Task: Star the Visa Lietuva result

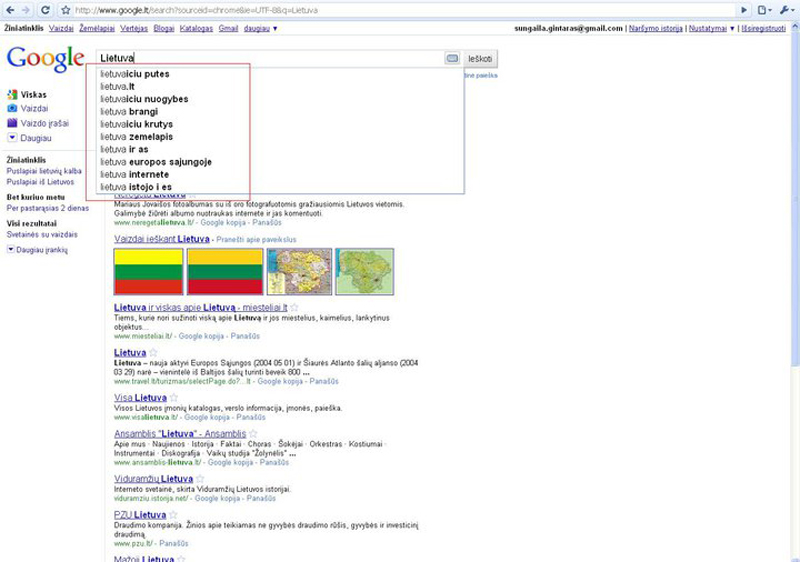Action: point(173,397)
